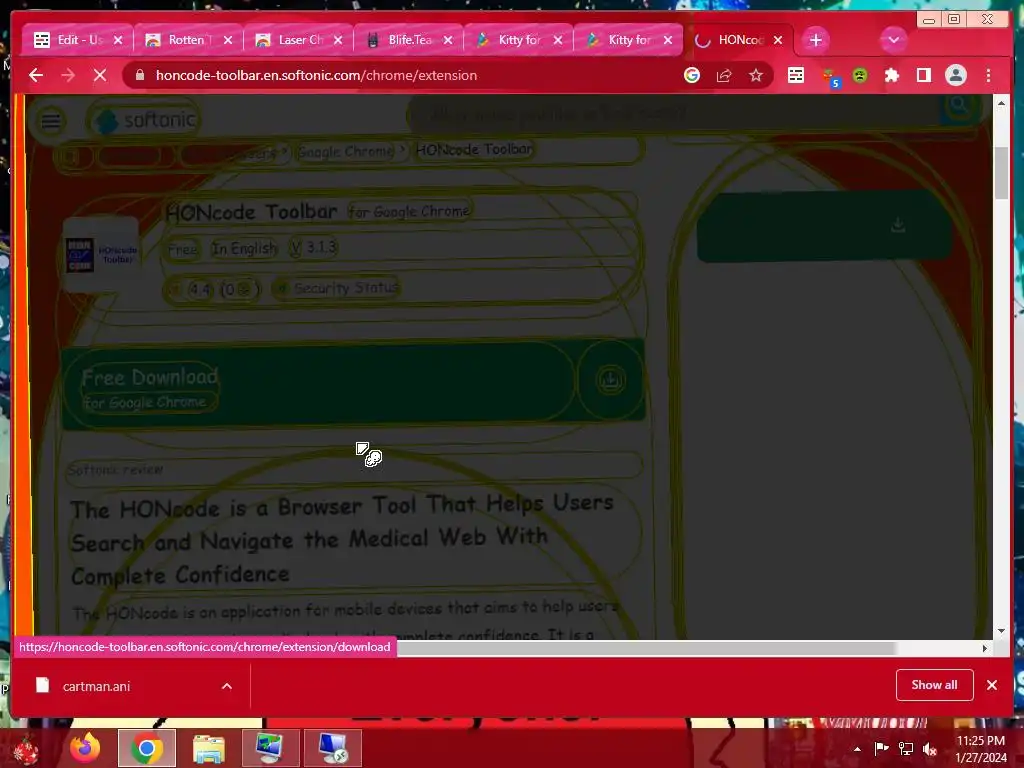Open Firefox from the taskbar
The image size is (1024, 768).
[86, 748]
